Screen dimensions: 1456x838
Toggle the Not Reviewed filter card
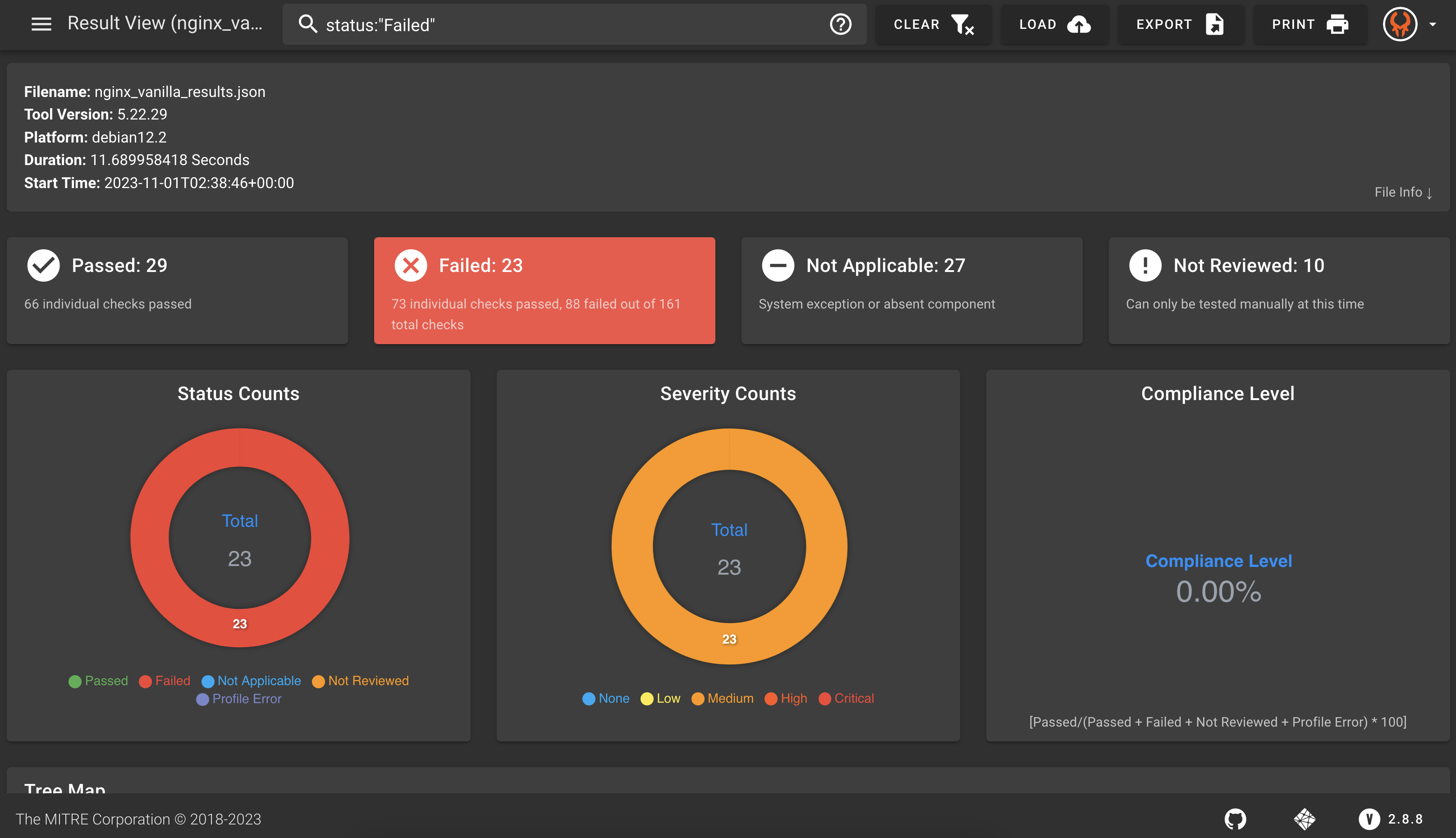1278,290
